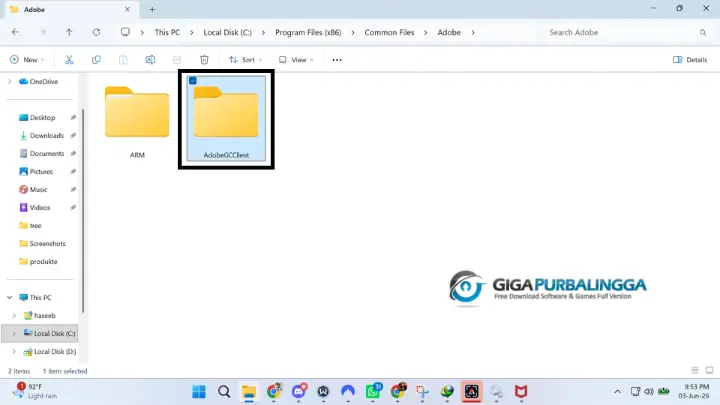
Task: Open the Sort dropdown
Action: [246, 60]
